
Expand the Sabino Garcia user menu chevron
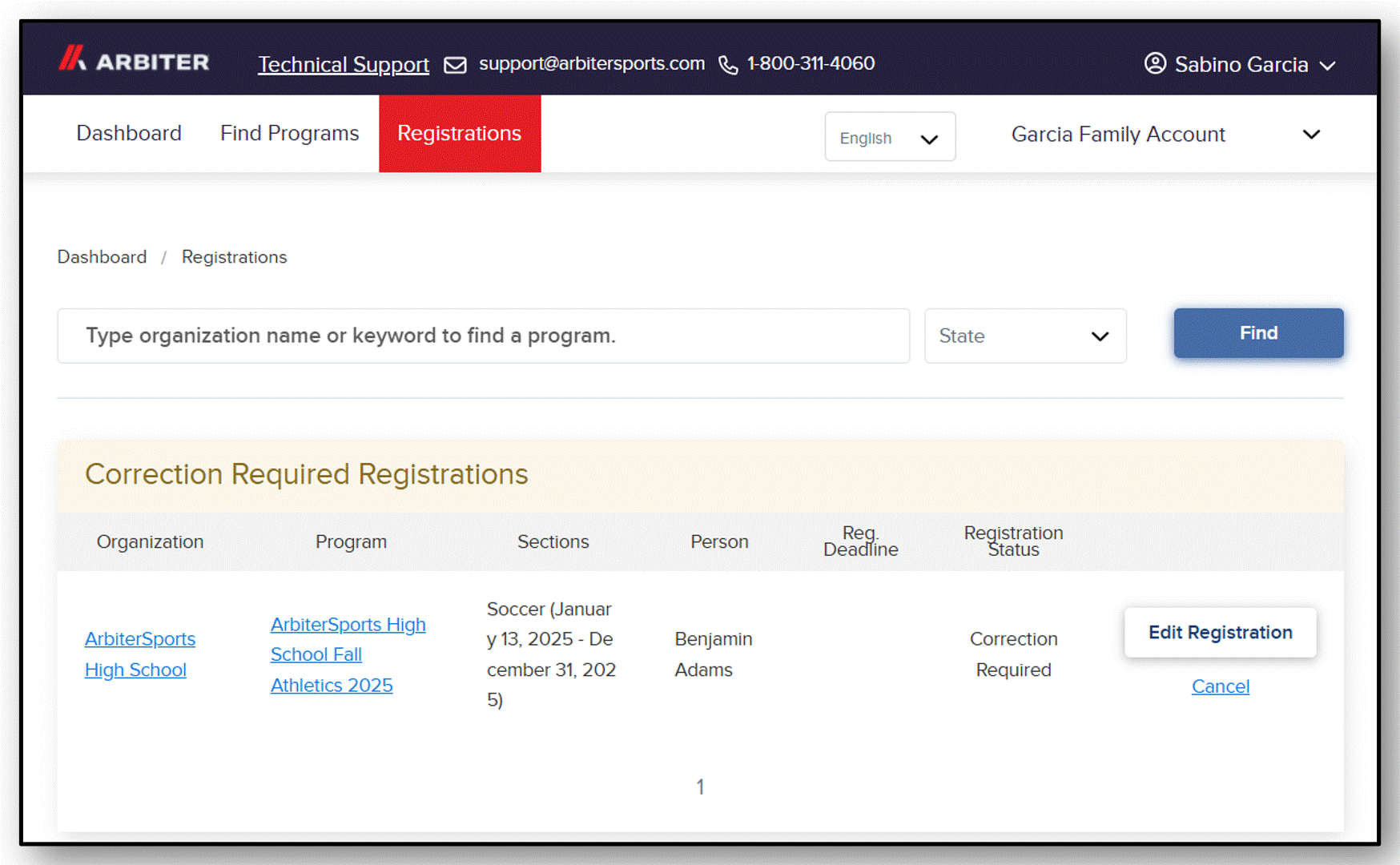click(1327, 66)
